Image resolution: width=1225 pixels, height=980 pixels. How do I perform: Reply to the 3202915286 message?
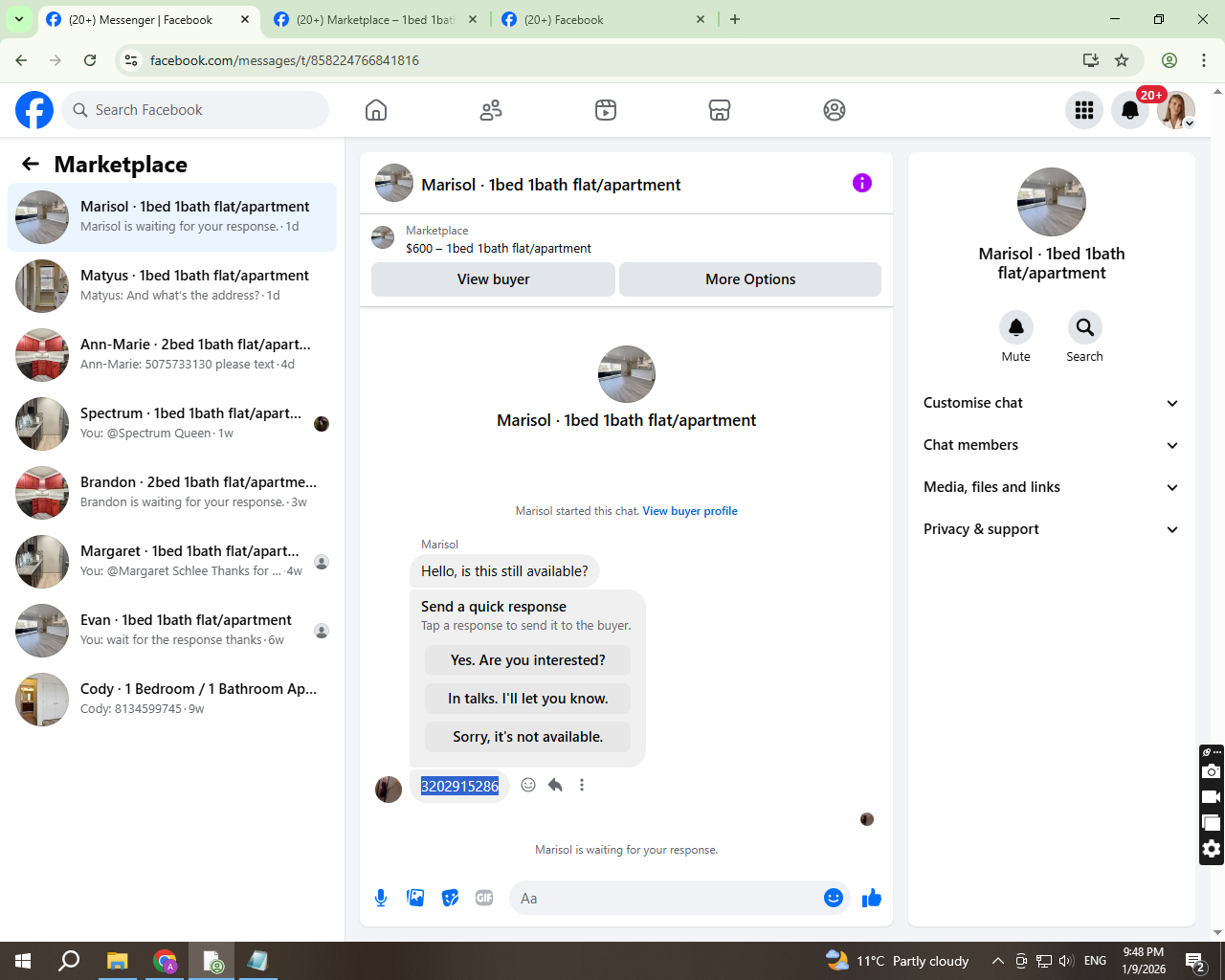pyautogui.click(x=555, y=785)
